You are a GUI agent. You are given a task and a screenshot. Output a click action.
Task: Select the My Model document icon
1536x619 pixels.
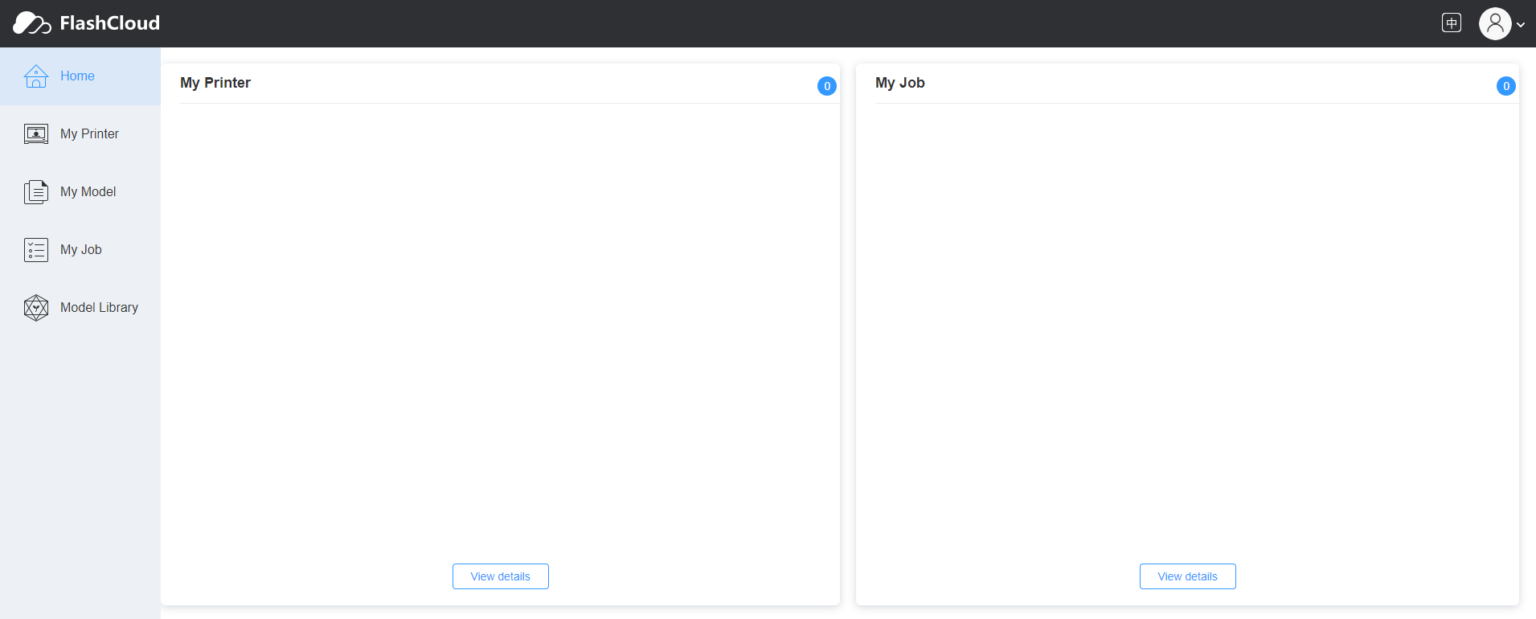click(36, 192)
